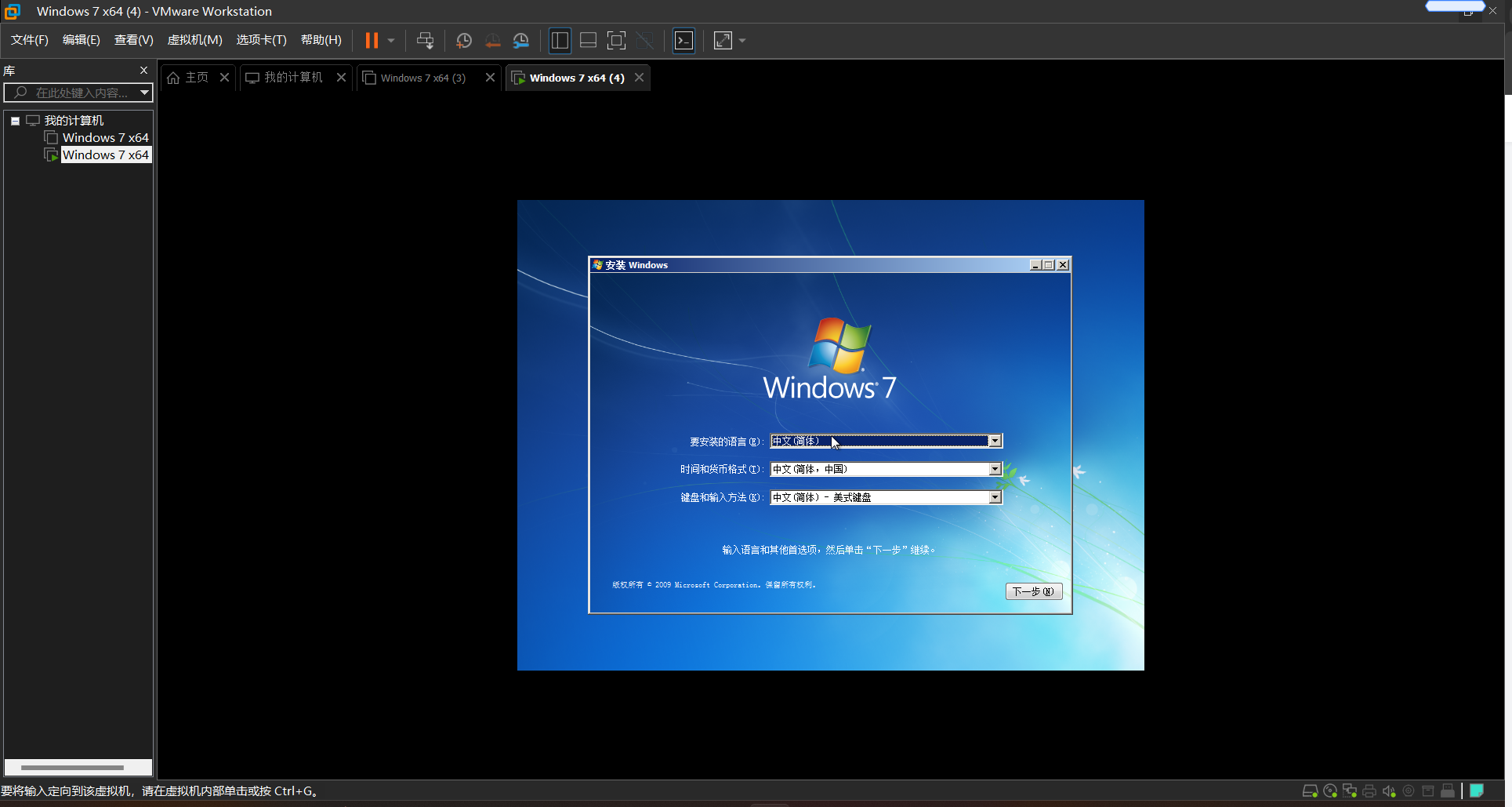The image size is (1512, 807).
Task: Minimize the 安装 Windows dialog
Action: (1035, 265)
